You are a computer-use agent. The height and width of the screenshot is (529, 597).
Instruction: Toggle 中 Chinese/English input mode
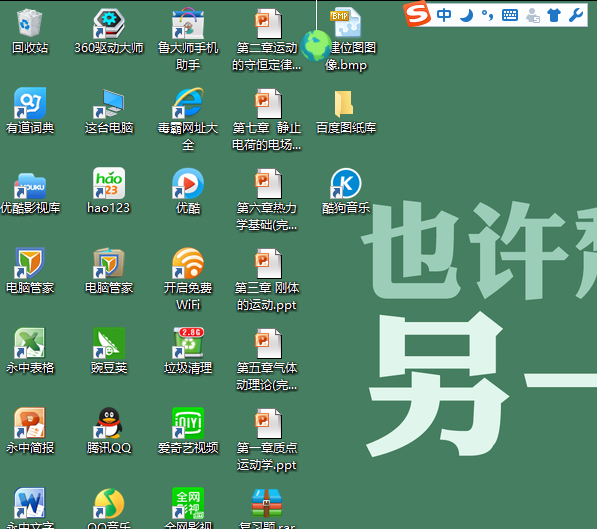point(444,15)
